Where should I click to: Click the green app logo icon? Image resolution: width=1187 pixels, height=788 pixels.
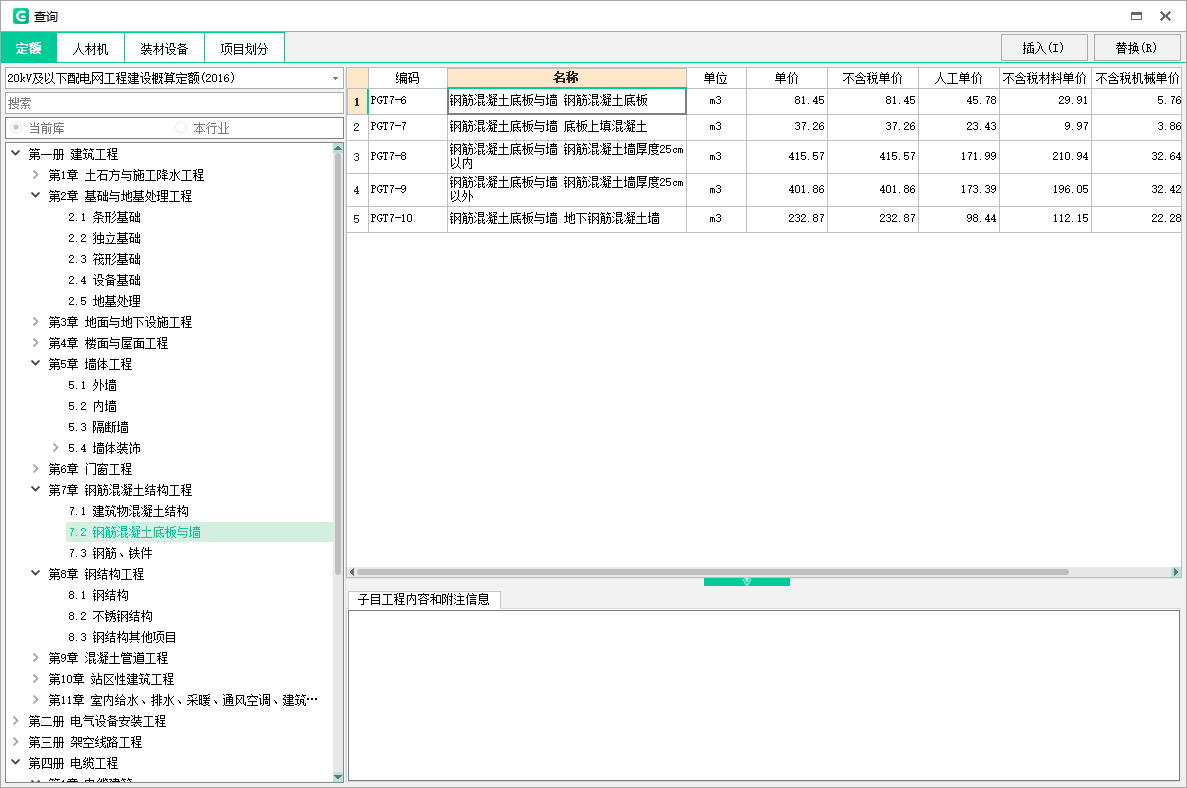coord(20,16)
